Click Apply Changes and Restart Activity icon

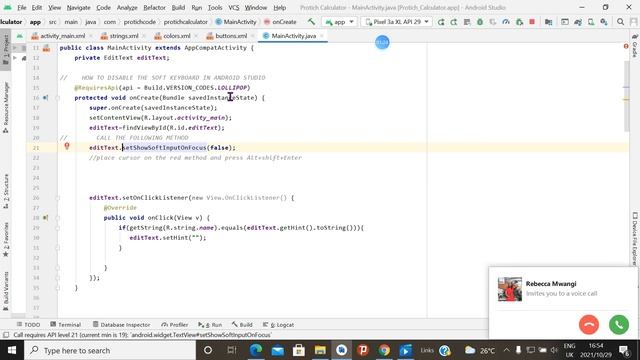[454, 22]
